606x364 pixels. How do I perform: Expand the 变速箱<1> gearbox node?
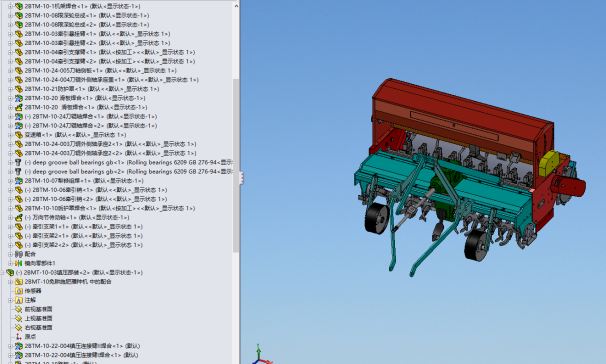coord(10,135)
